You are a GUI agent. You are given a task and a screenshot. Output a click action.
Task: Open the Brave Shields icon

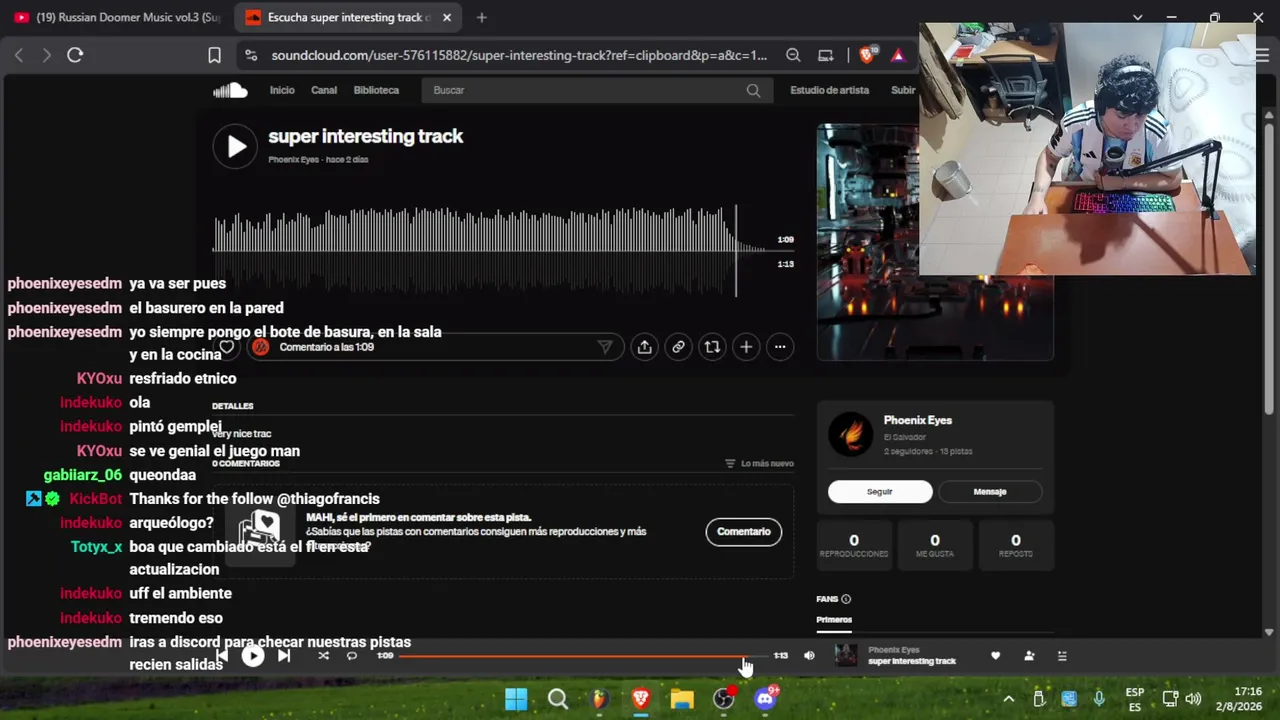tap(867, 55)
